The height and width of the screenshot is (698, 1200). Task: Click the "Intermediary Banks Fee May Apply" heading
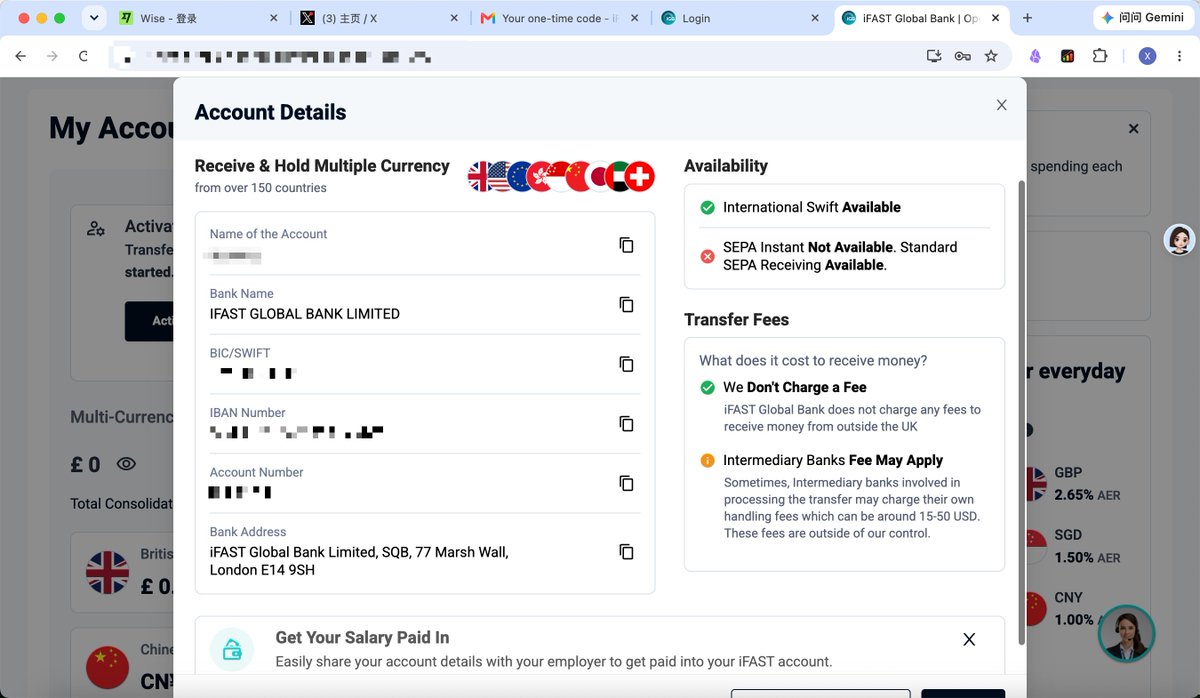(x=833, y=460)
